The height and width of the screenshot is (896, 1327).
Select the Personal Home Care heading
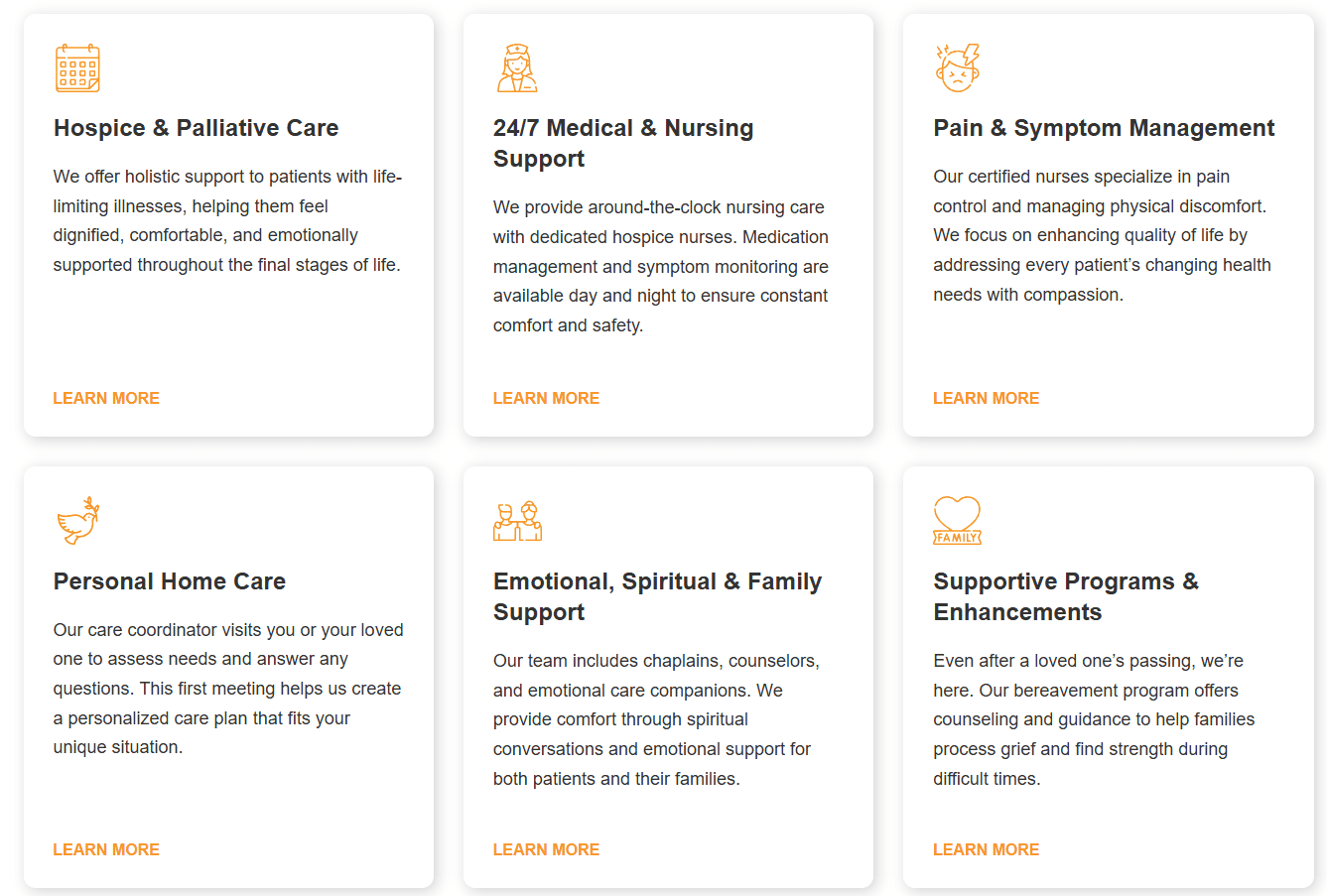tap(170, 581)
